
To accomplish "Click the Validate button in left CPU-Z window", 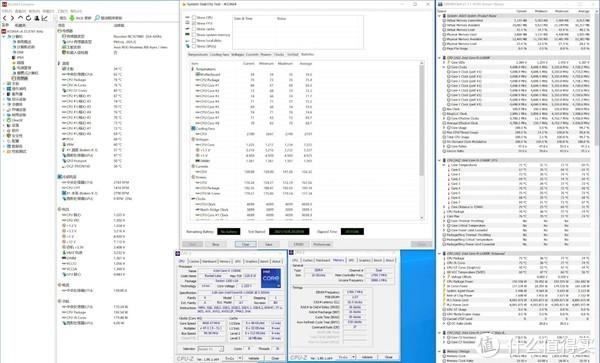I will pyautogui.click(x=254, y=358).
